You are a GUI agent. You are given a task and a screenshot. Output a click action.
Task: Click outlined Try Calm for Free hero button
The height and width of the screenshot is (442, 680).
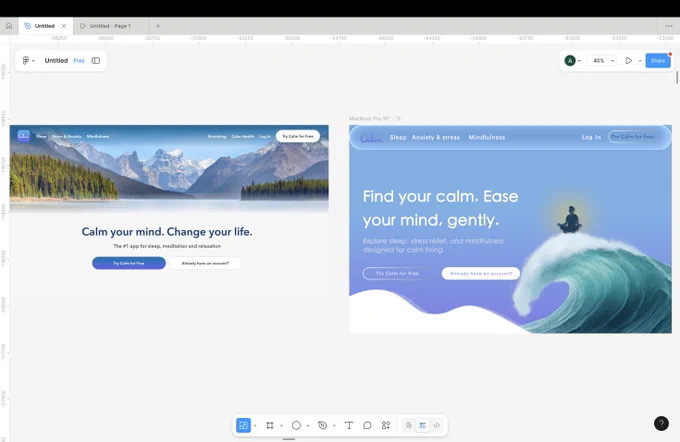397,273
